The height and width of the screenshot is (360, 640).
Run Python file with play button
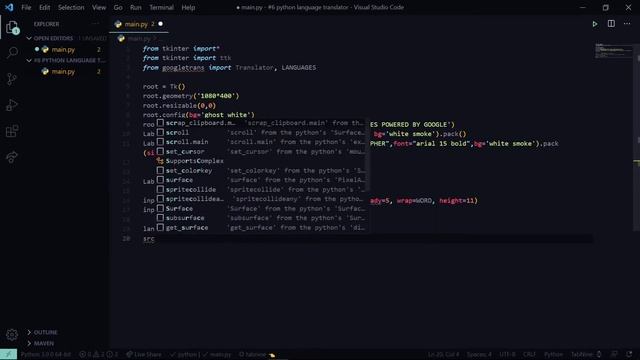pos(595,24)
